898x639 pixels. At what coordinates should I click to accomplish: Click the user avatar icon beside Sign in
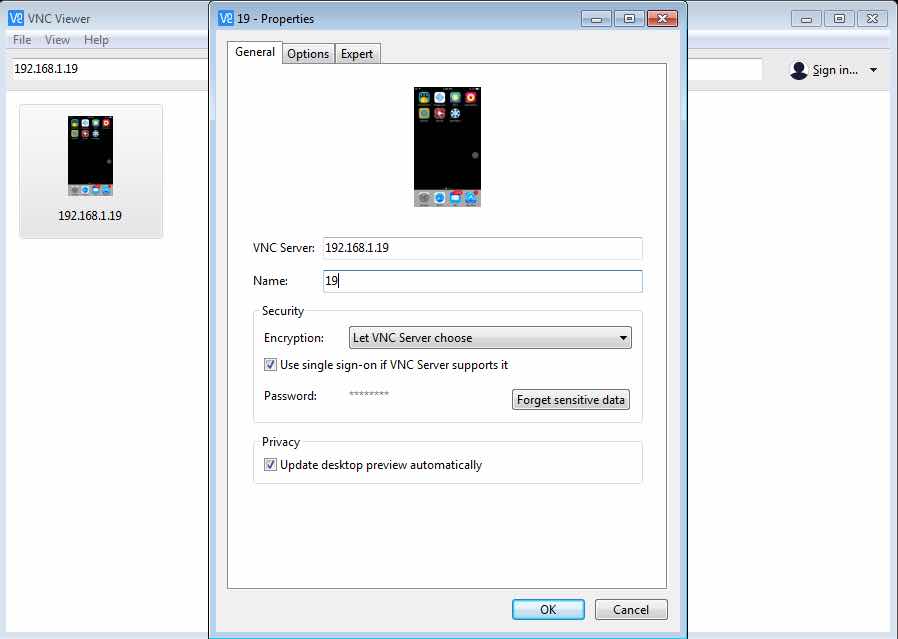[798, 70]
